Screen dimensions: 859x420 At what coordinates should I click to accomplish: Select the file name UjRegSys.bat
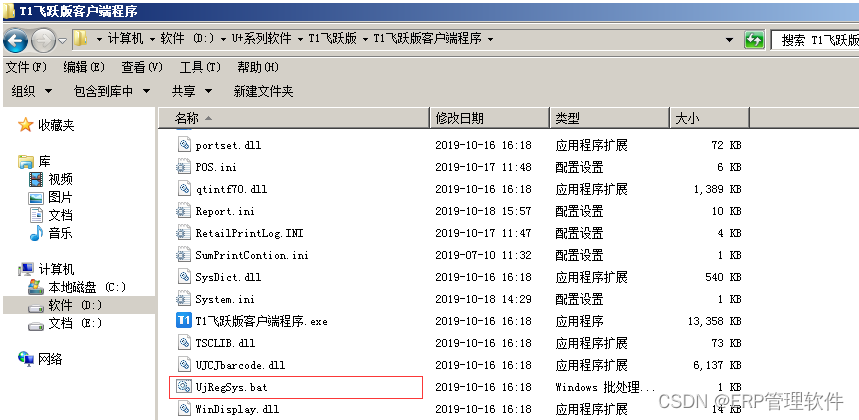coord(231,387)
